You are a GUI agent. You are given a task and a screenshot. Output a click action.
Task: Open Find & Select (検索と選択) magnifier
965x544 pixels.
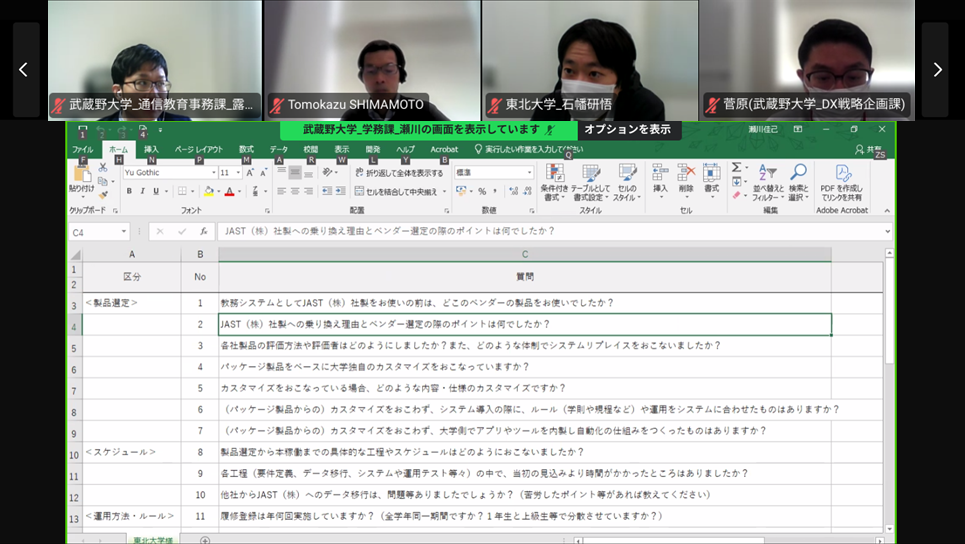tap(798, 182)
